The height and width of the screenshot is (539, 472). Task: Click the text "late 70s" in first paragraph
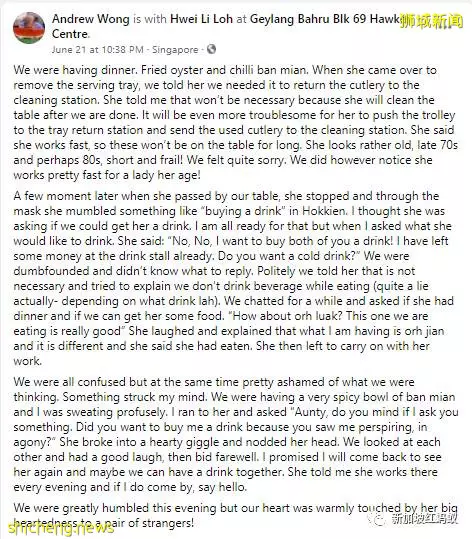pos(437,145)
